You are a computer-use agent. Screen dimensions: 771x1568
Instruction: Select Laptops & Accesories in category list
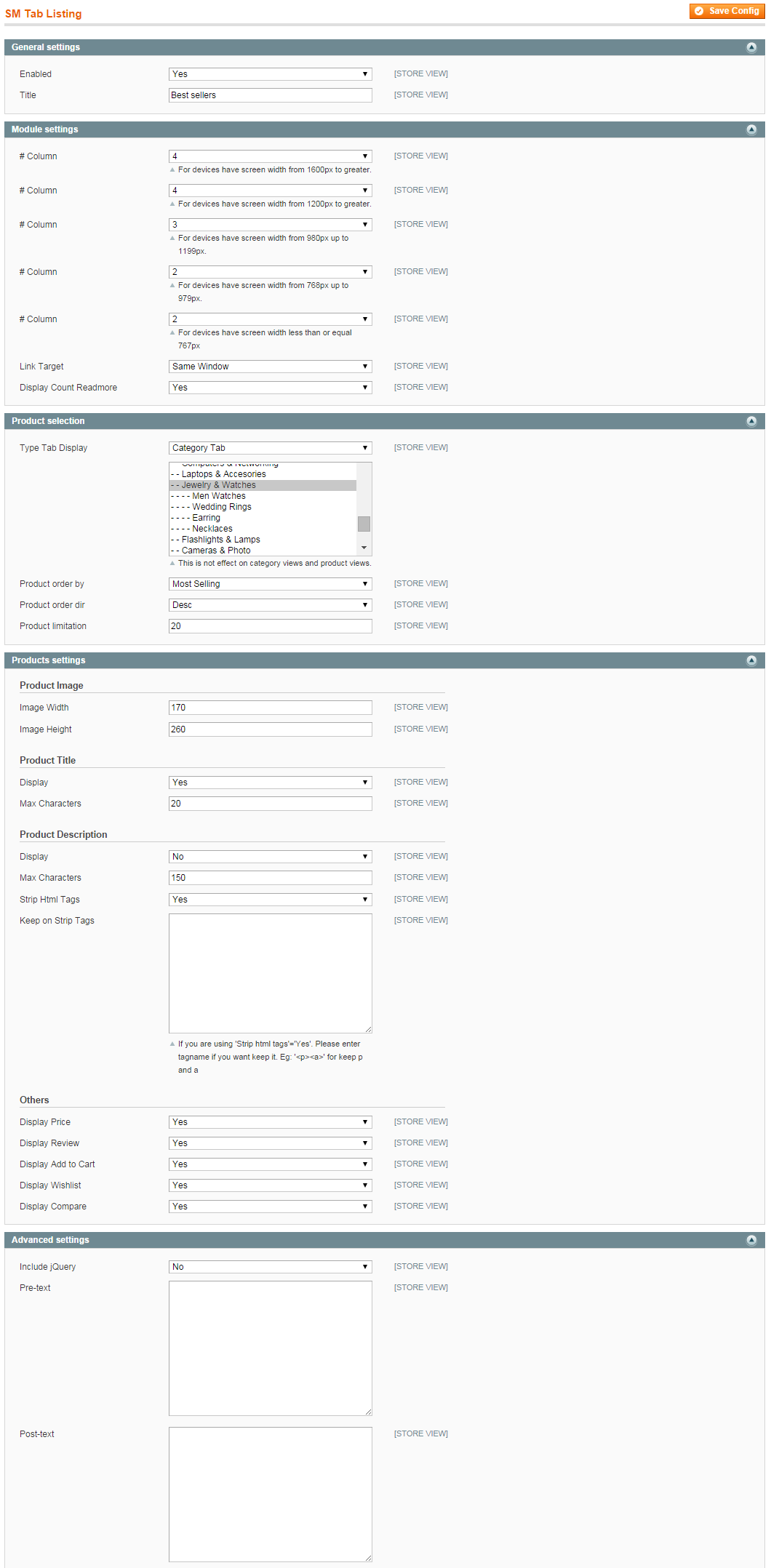click(x=263, y=474)
